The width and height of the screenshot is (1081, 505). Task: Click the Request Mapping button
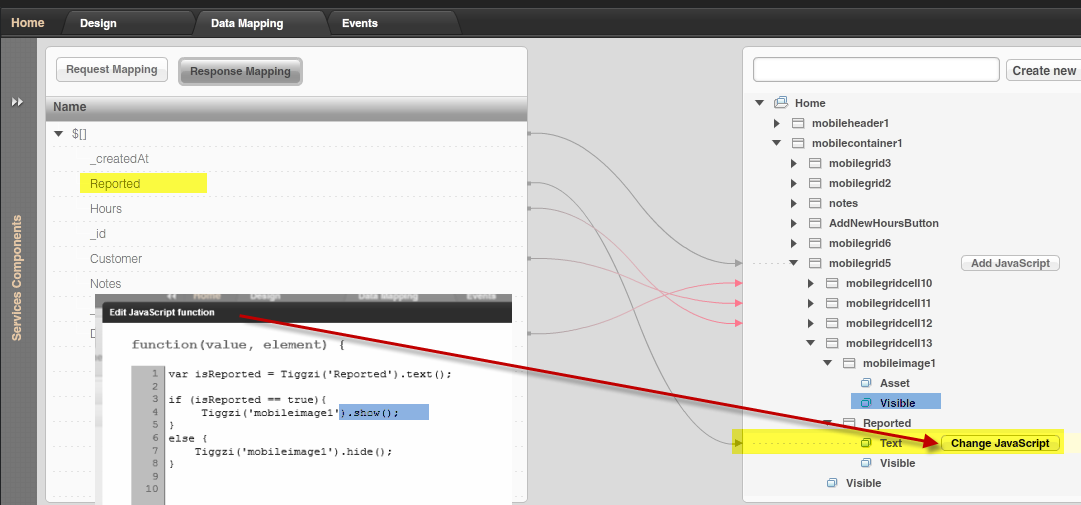click(x=112, y=70)
